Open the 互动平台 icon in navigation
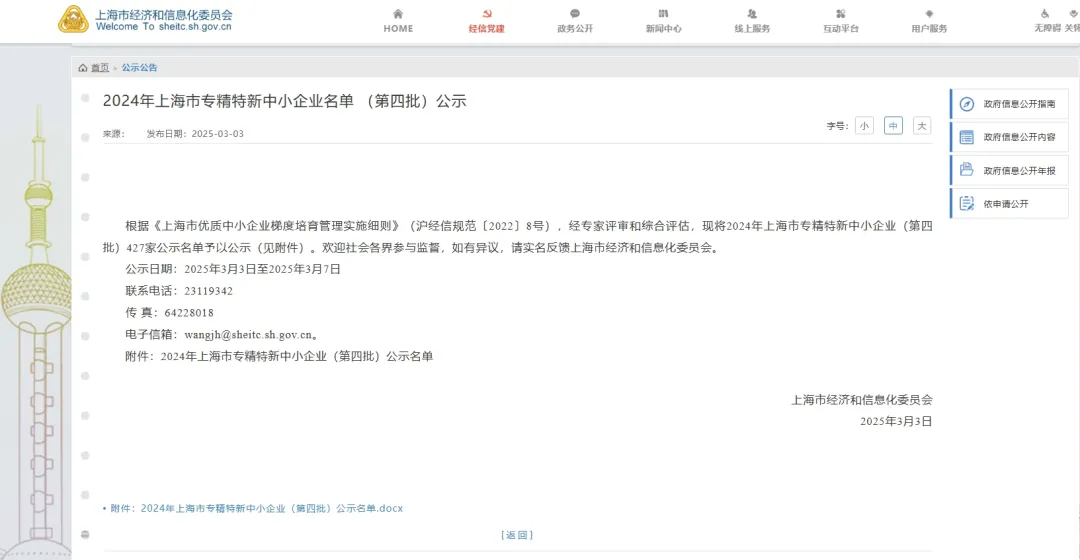The image size is (1080, 560). (841, 14)
